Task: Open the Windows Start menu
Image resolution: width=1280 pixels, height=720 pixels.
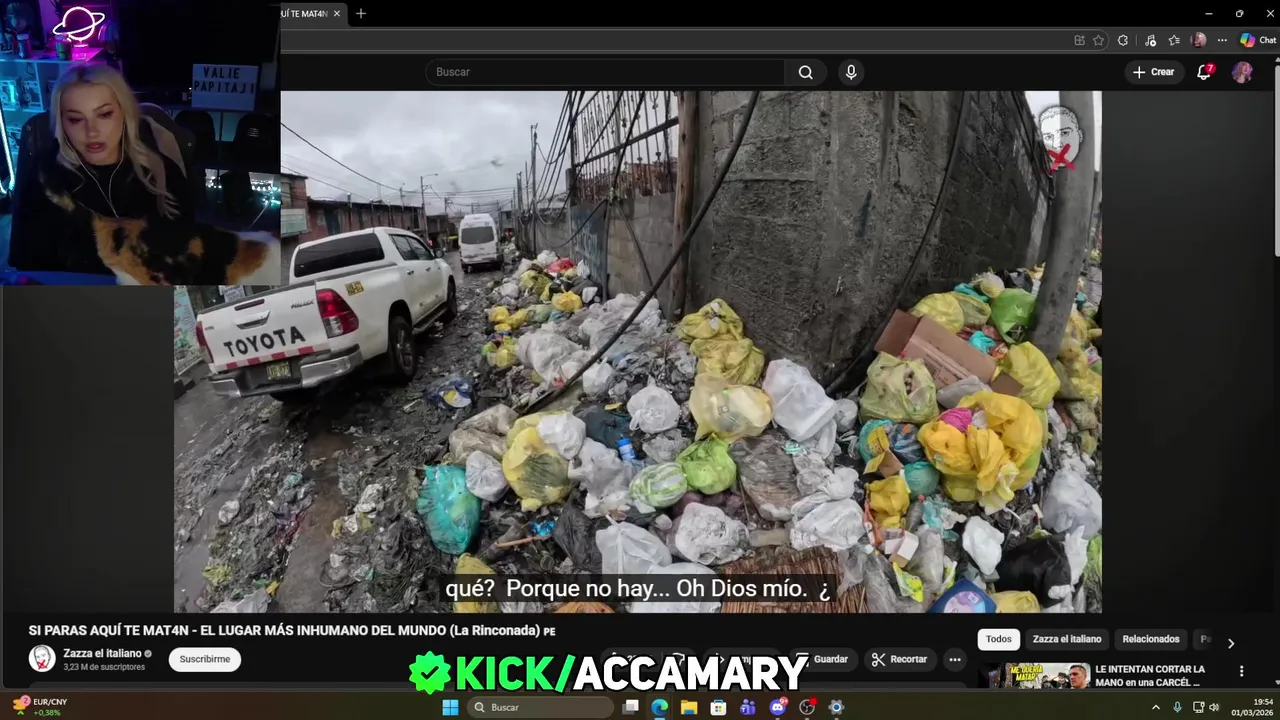Action: click(x=450, y=707)
